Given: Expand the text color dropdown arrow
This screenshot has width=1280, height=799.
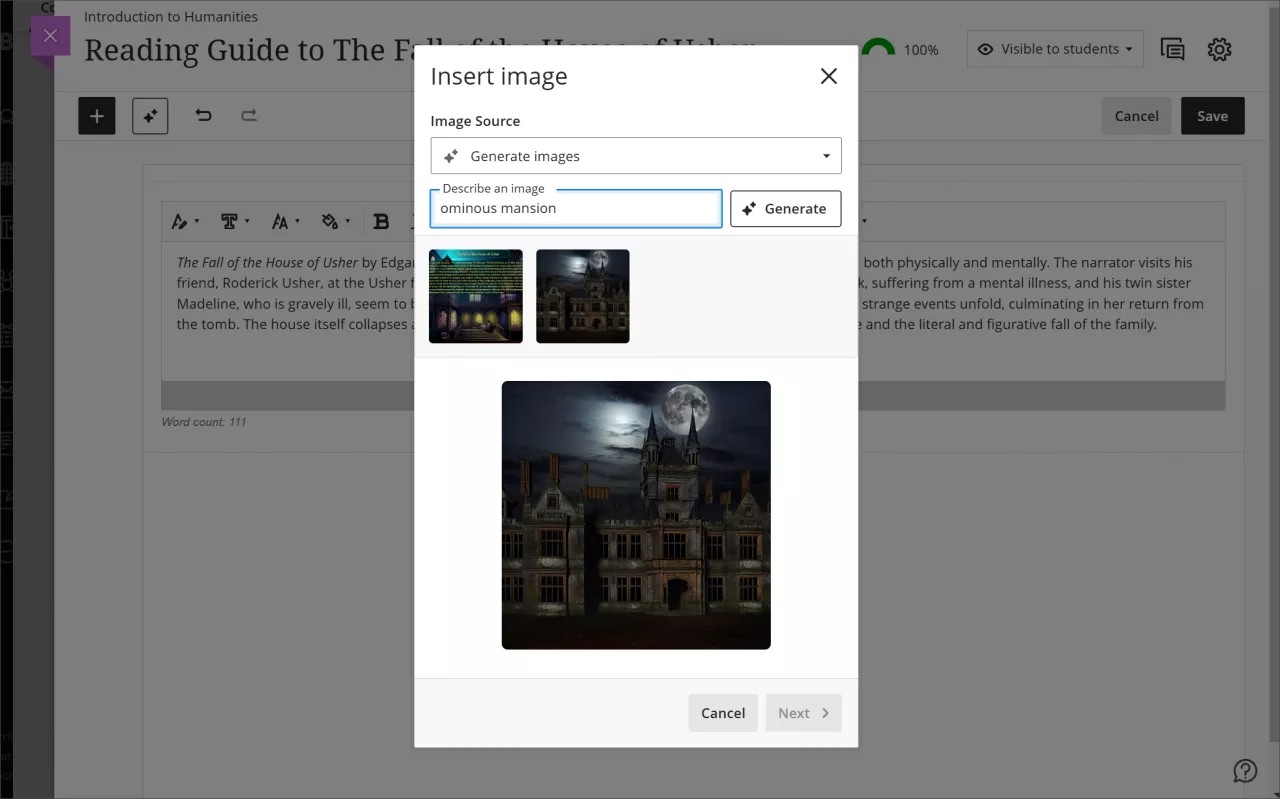Looking at the screenshot, I should [x=196, y=221].
